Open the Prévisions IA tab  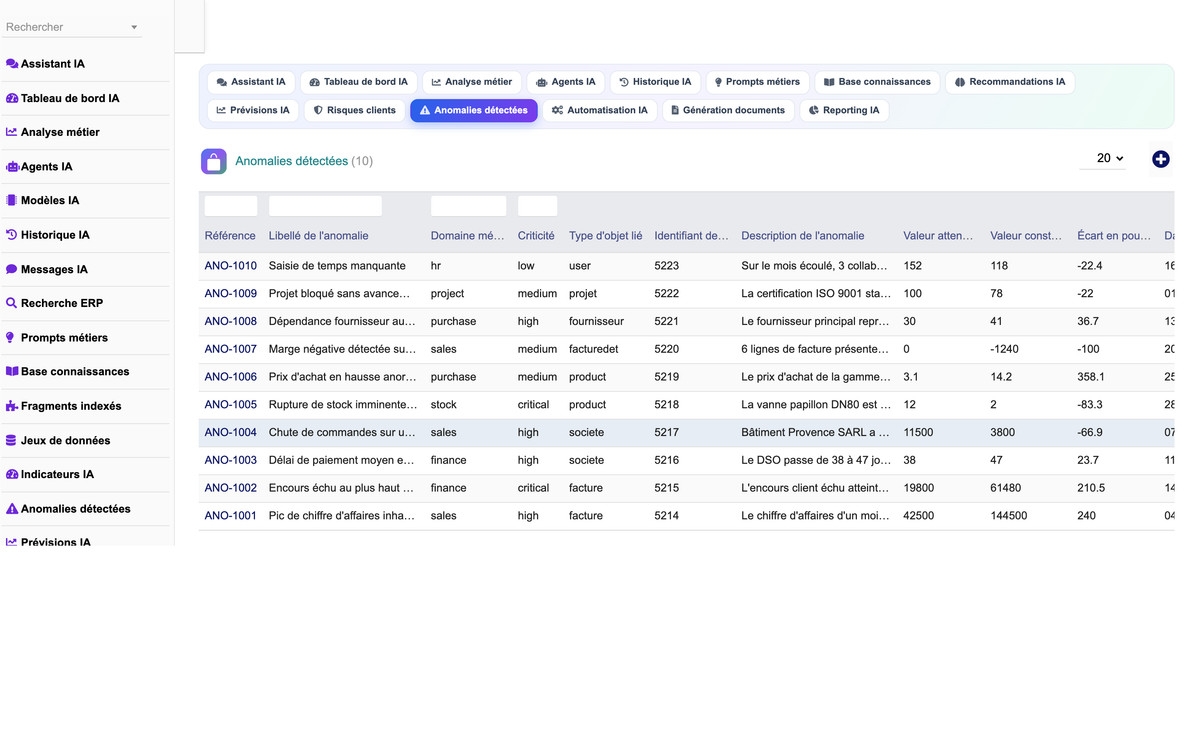click(253, 110)
